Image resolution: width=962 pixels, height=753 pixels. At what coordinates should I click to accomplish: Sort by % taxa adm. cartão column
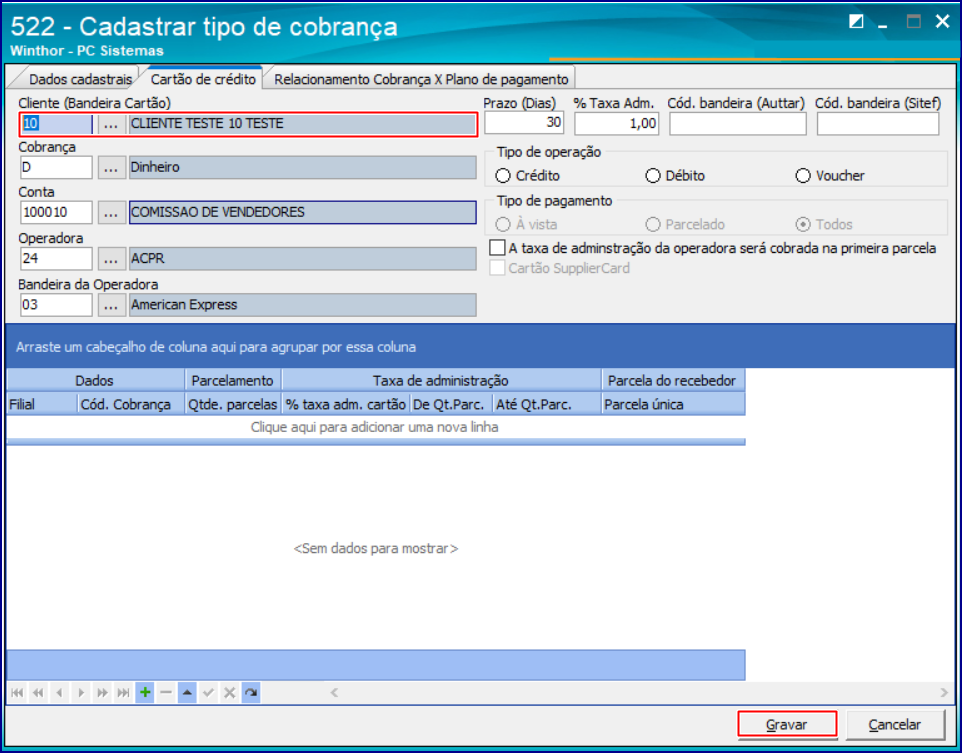click(346, 404)
